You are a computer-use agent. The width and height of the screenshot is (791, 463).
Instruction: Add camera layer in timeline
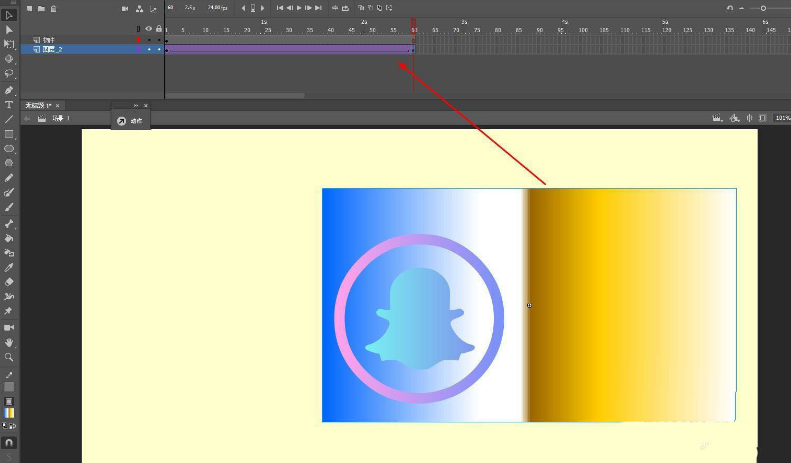click(x=125, y=9)
